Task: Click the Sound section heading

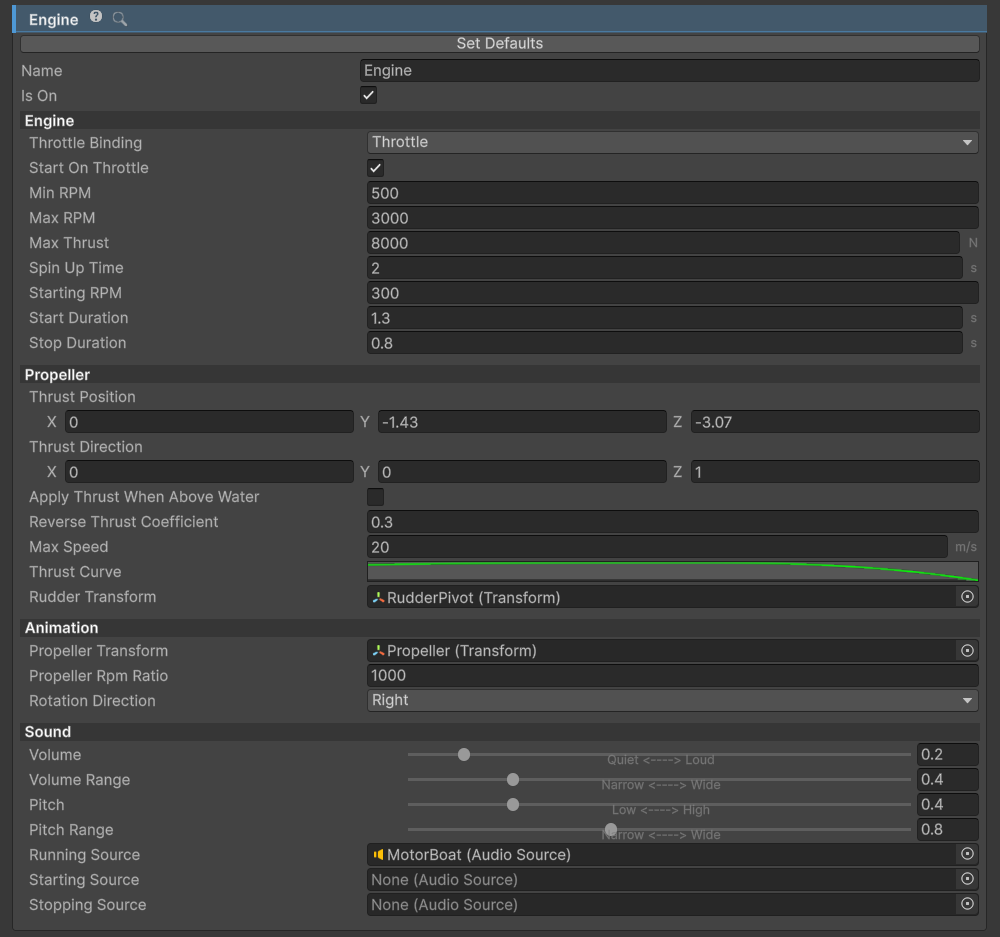Action: click(x=48, y=732)
